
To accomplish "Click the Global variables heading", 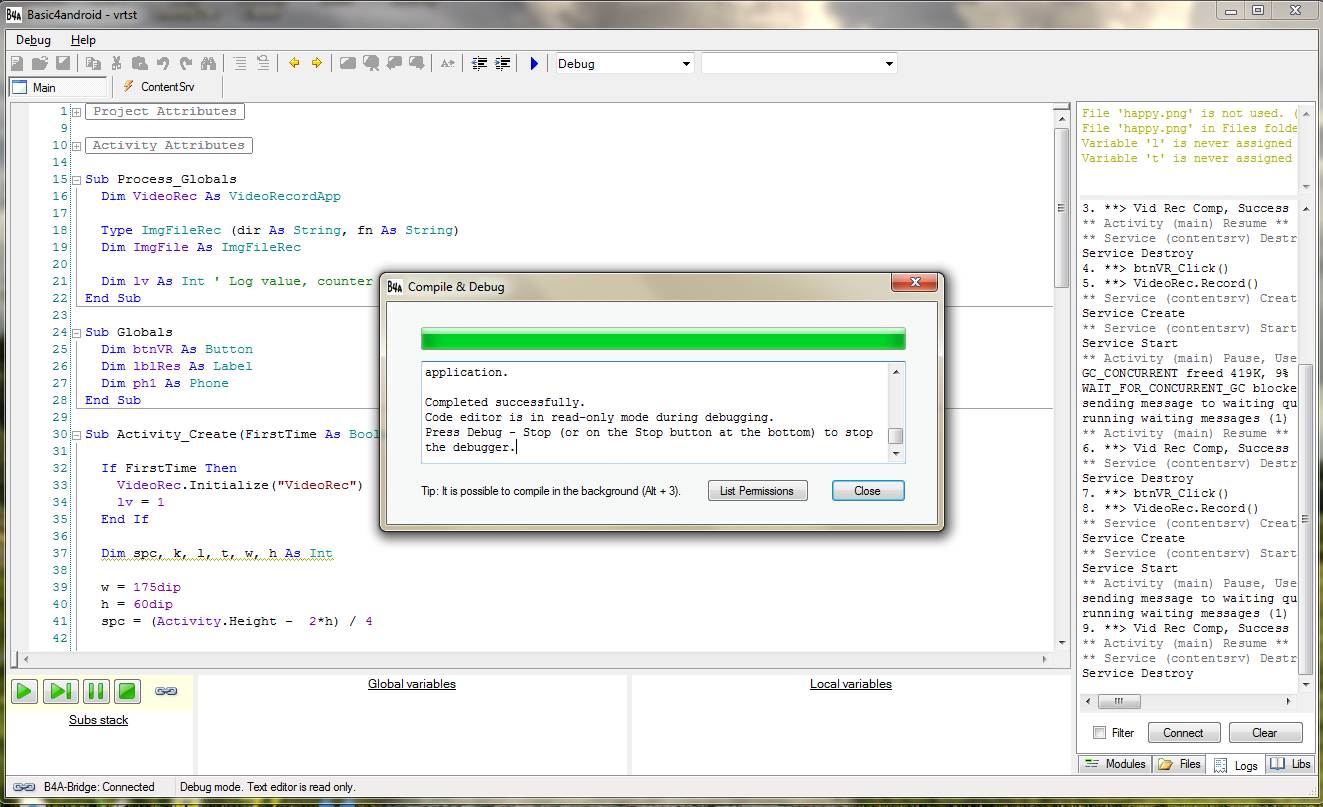I will point(412,684).
